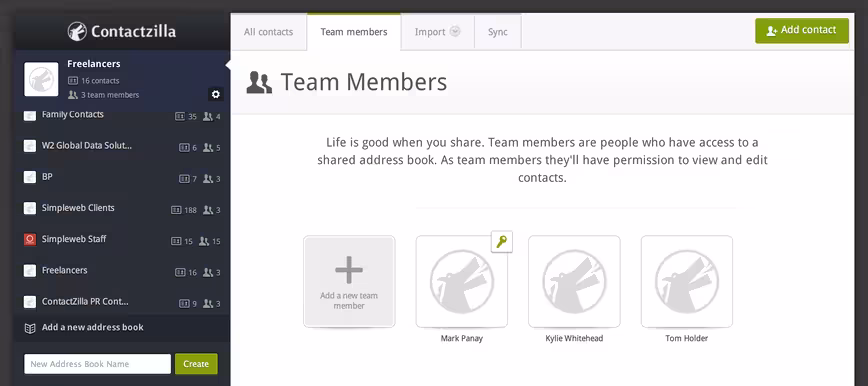
Task: Click the Family Contacts address book icon
Action: tap(30, 115)
